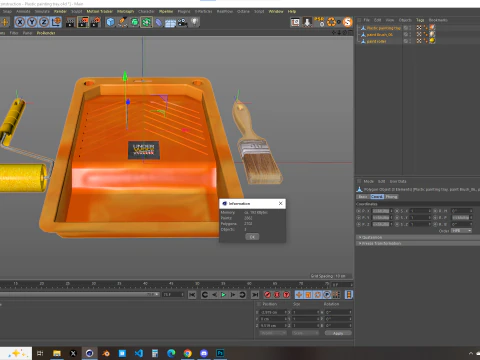The height and width of the screenshot is (360, 480).
Task: Select the Spline pen tool icon
Action: click(x=122, y=22)
